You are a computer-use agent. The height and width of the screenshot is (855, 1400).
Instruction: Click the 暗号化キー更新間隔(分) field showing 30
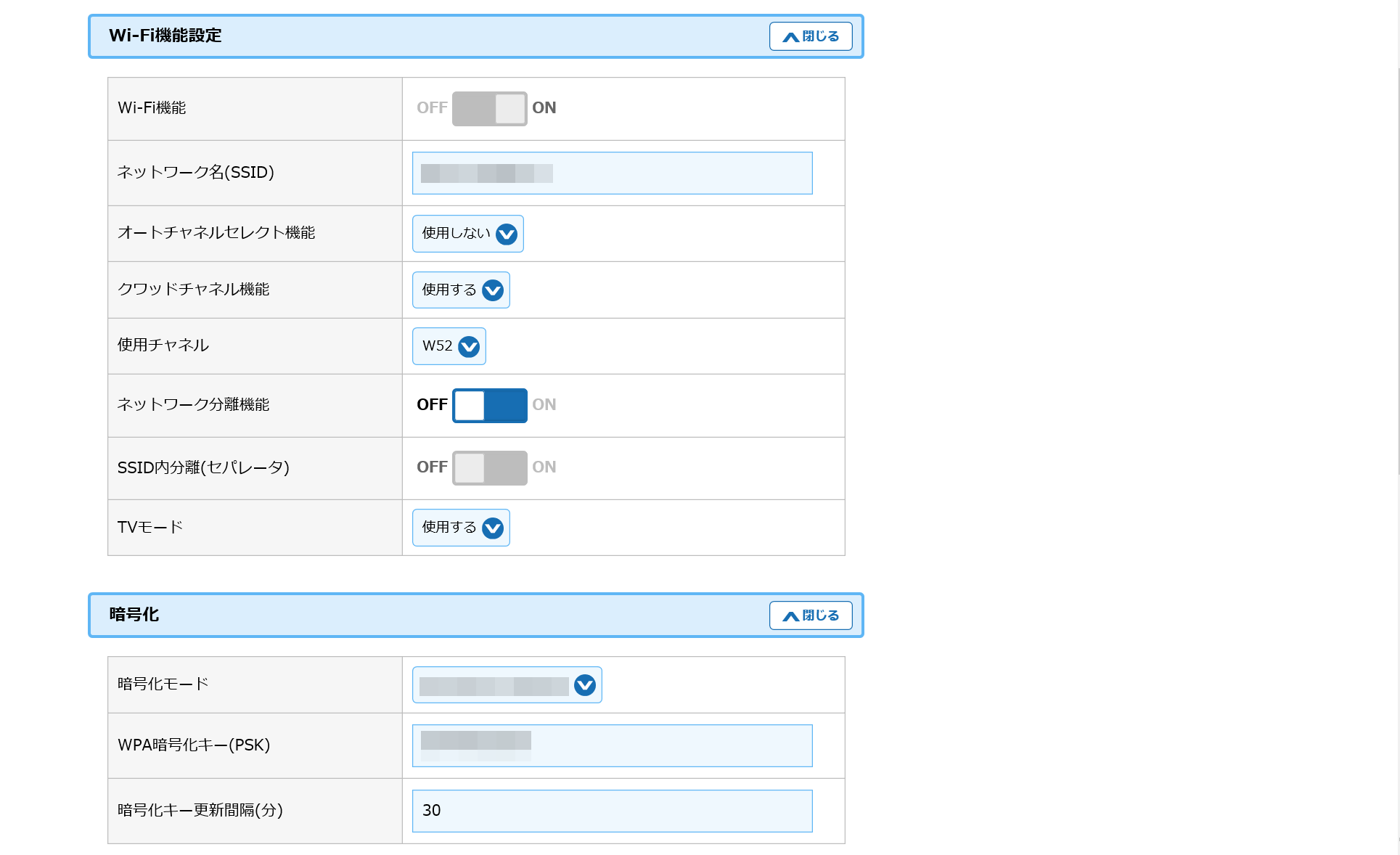[x=611, y=811]
